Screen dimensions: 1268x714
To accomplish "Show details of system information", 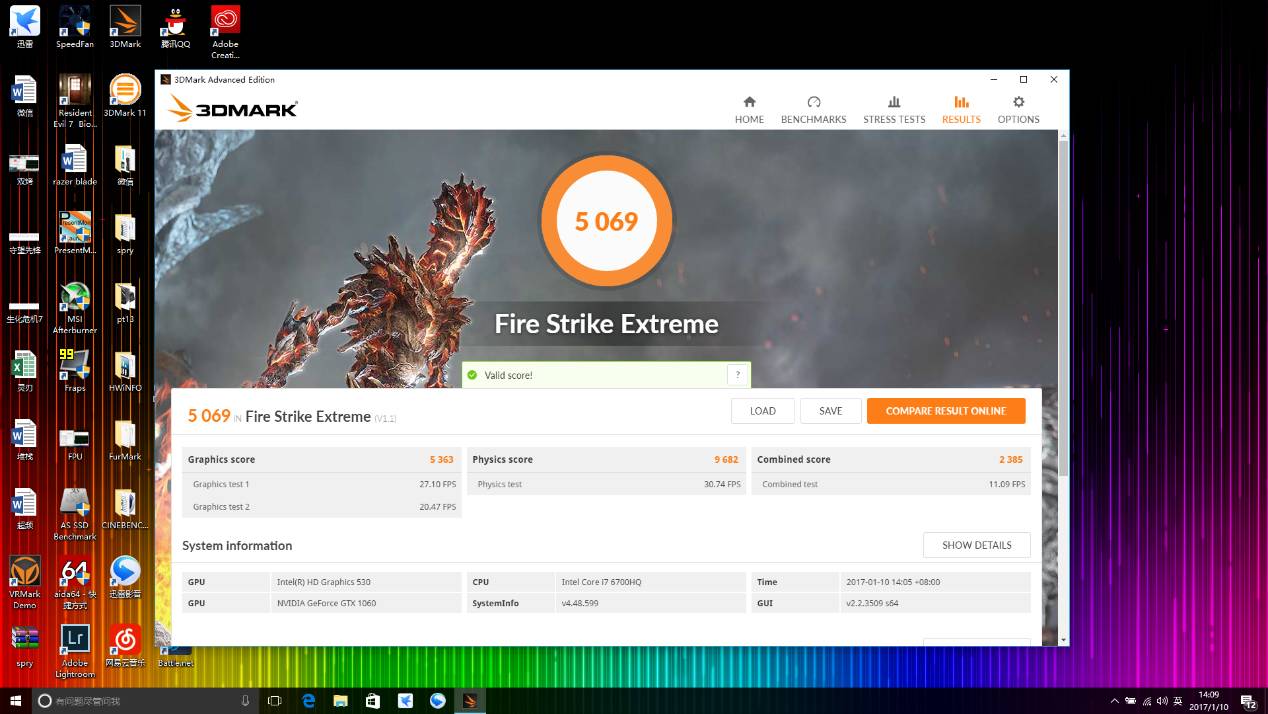I will pyautogui.click(x=976, y=545).
